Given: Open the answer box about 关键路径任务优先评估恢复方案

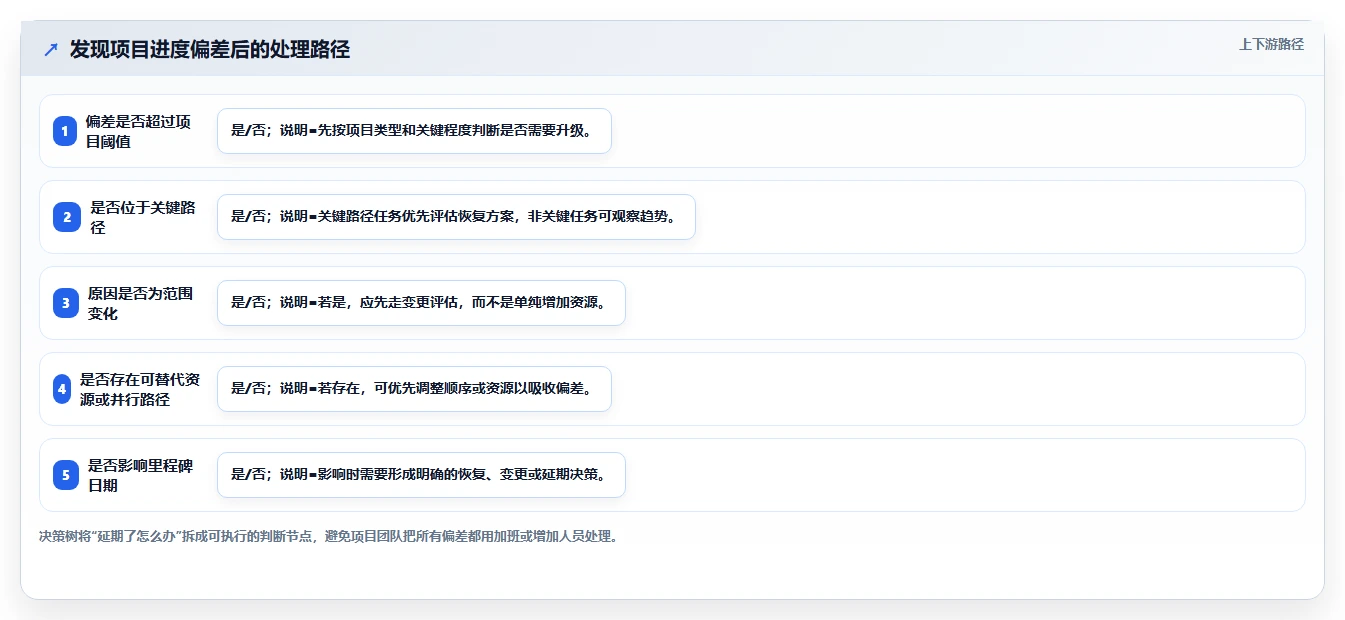Looking at the screenshot, I should pyautogui.click(x=456, y=217).
